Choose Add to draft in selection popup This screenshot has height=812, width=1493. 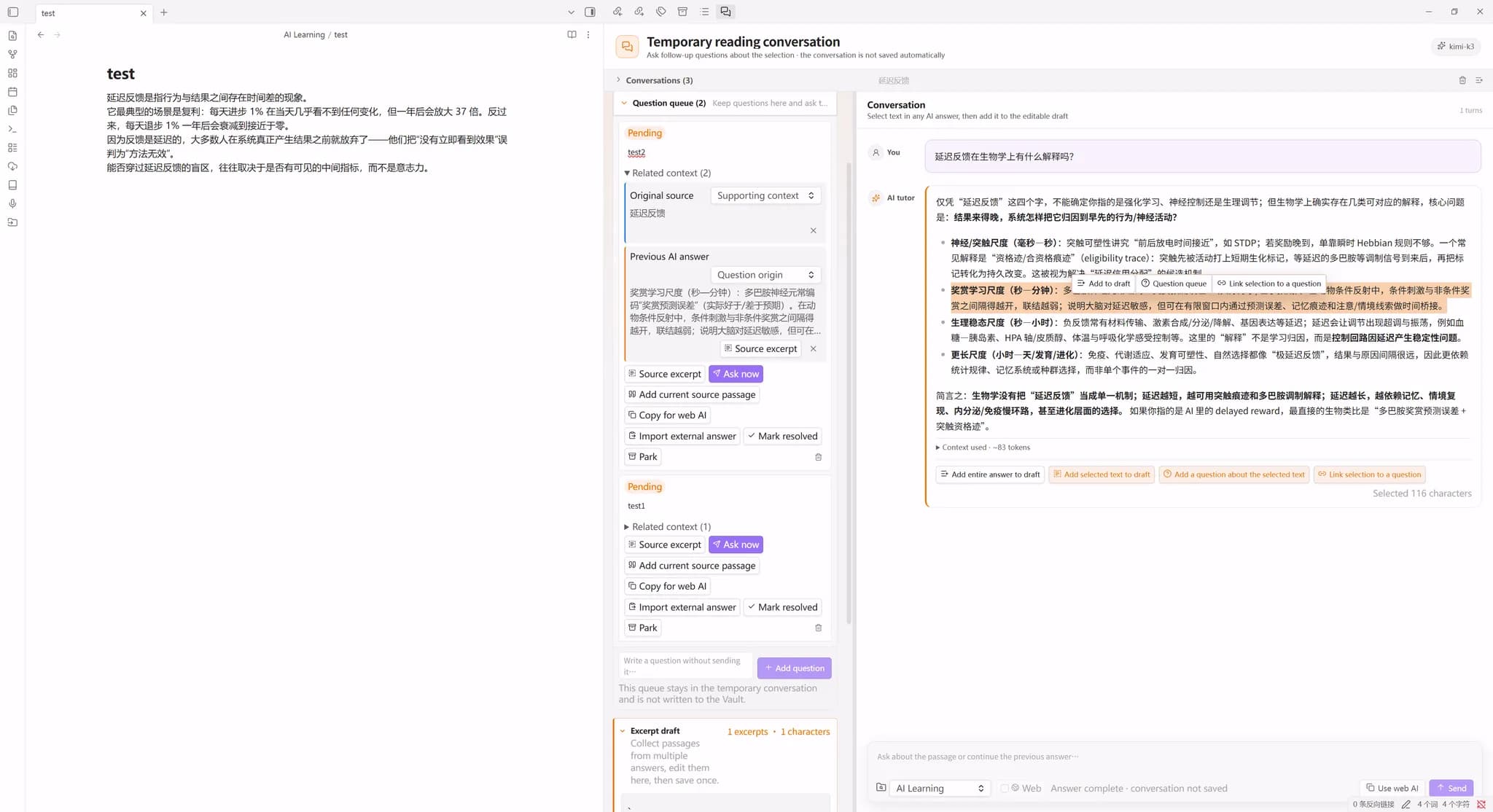[x=1104, y=284]
